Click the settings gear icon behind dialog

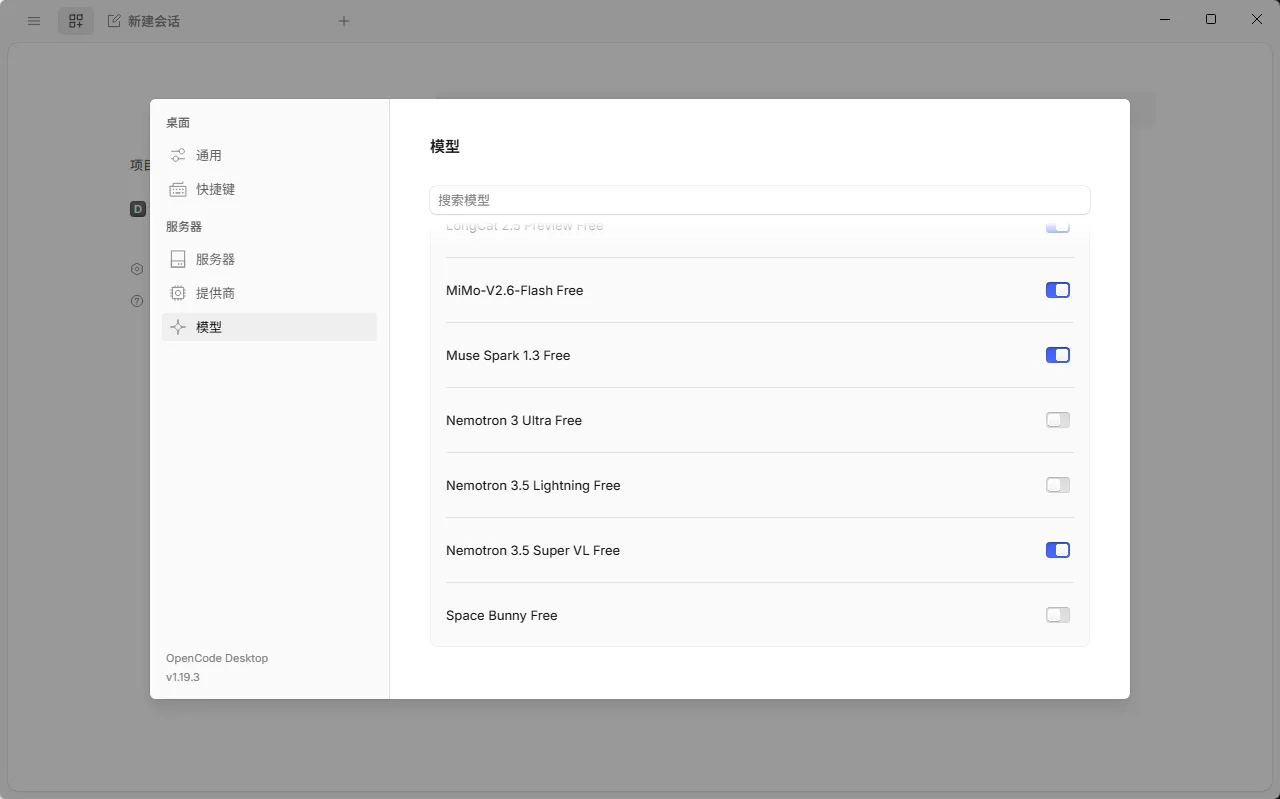click(138, 269)
